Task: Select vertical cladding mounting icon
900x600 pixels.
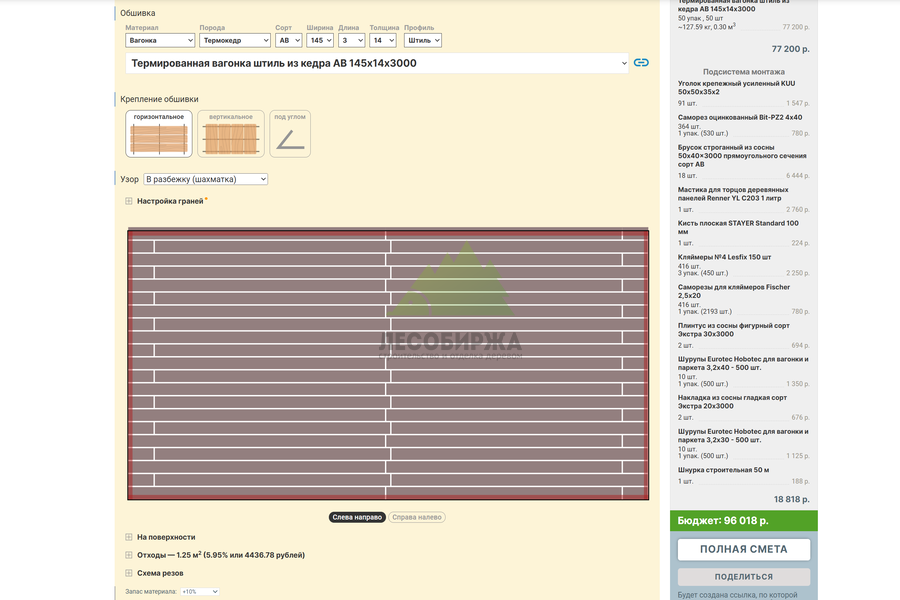Action: click(x=231, y=134)
